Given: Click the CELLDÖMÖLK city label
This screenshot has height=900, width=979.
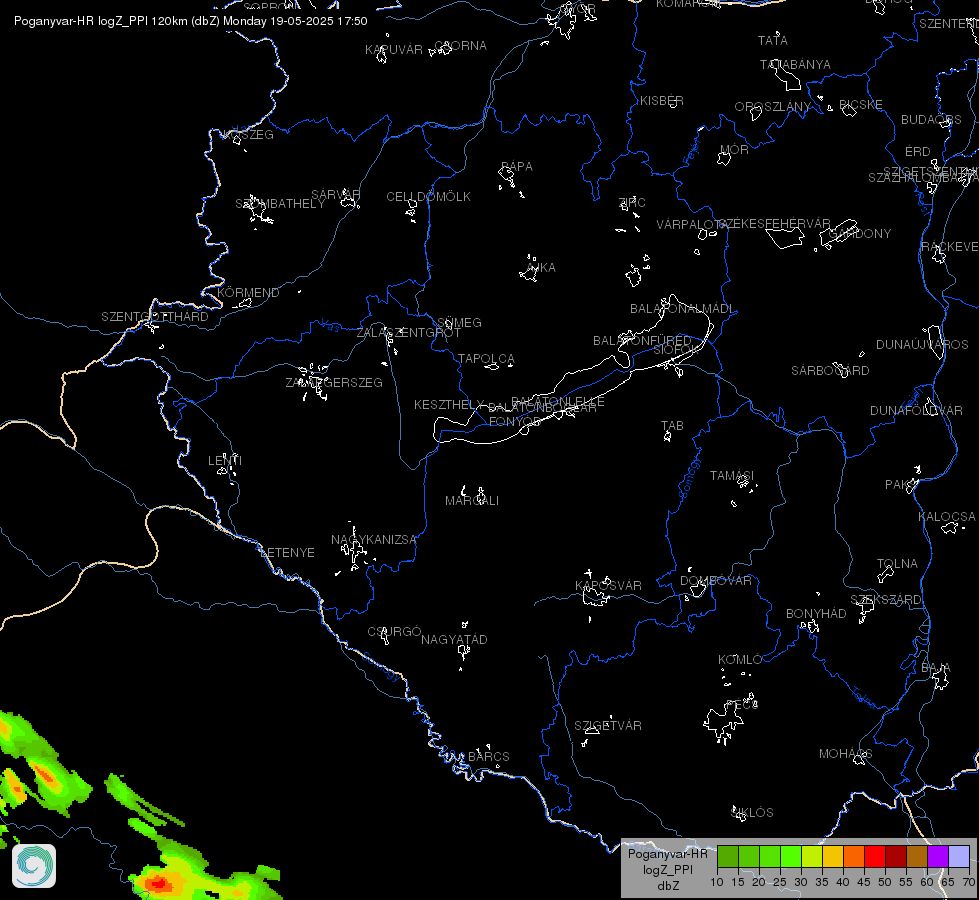Looking at the screenshot, I should (x=428, y=197).
